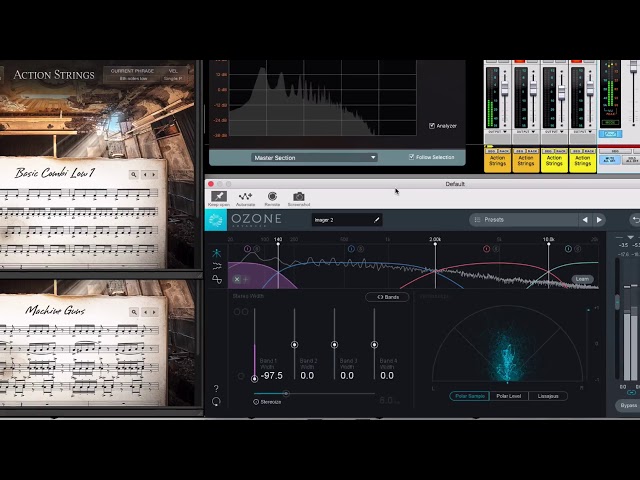Select the teal crossover view icon
This screenshot has width=640, height=480.
click(x=217, y=253)
